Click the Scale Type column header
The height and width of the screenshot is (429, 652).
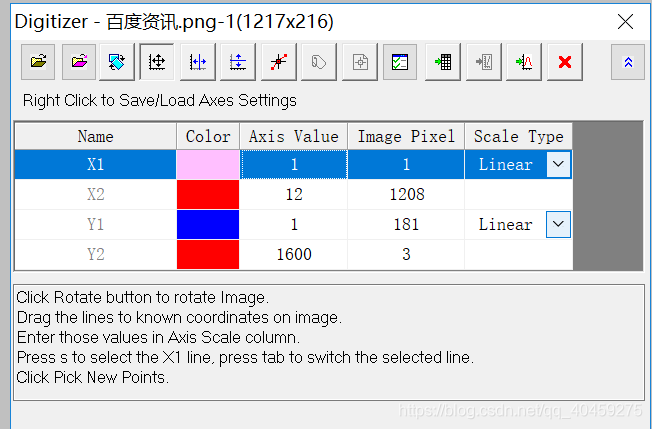pos(519,136)
